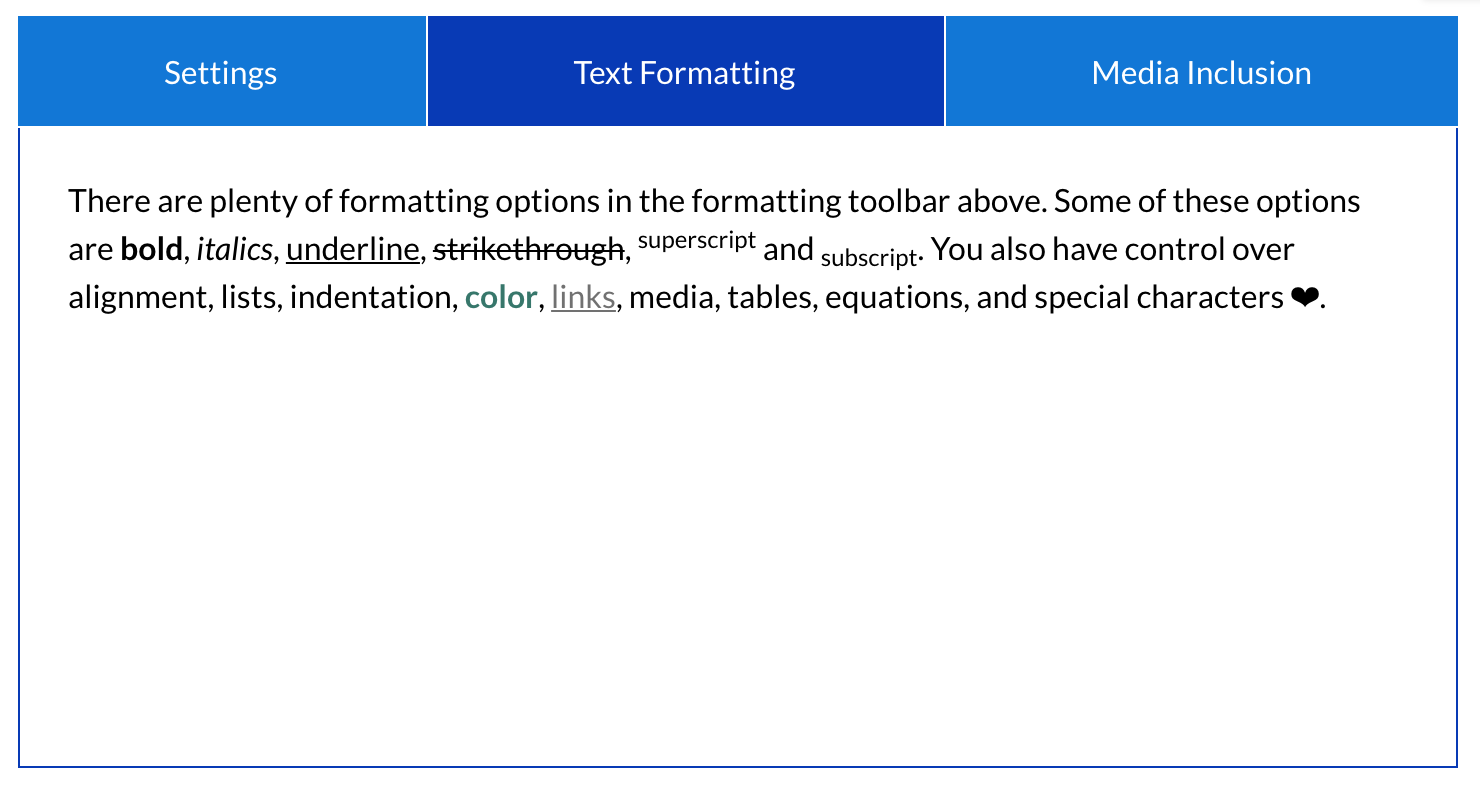
Task: Open the Settings tab
Action: pos(221,73)
